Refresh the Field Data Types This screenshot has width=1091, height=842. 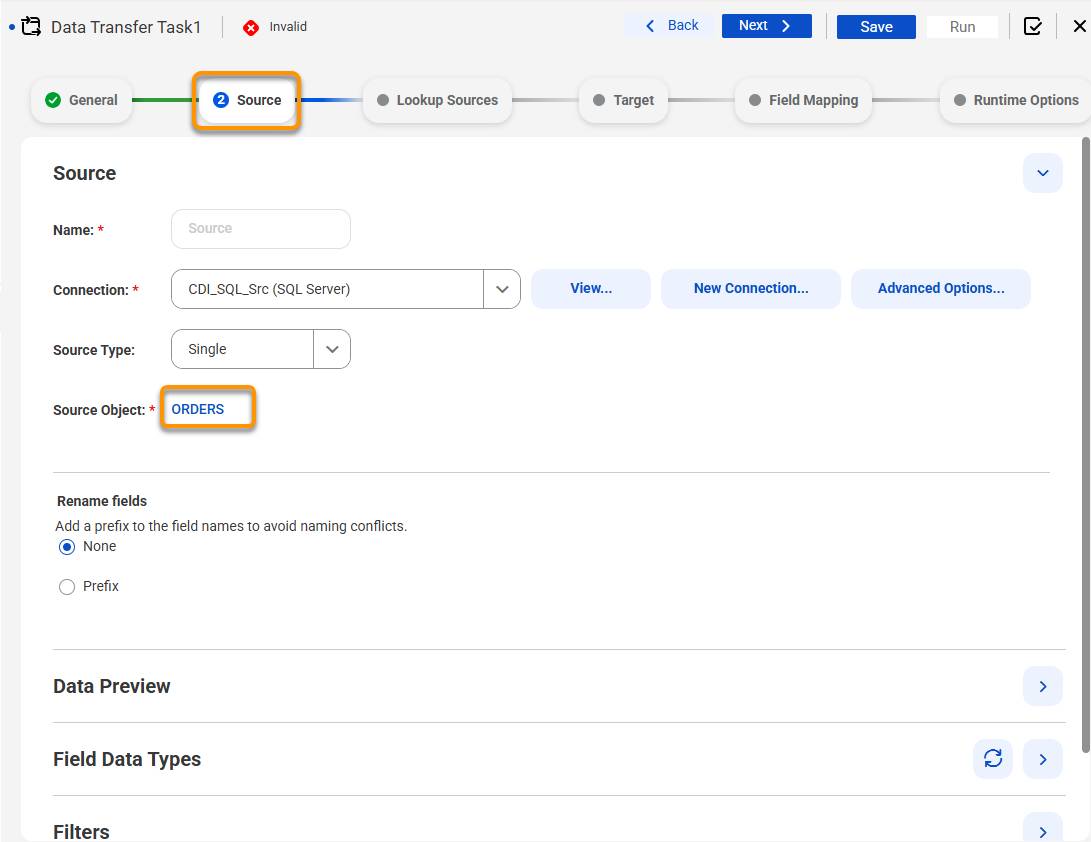[x=992, y=758]
